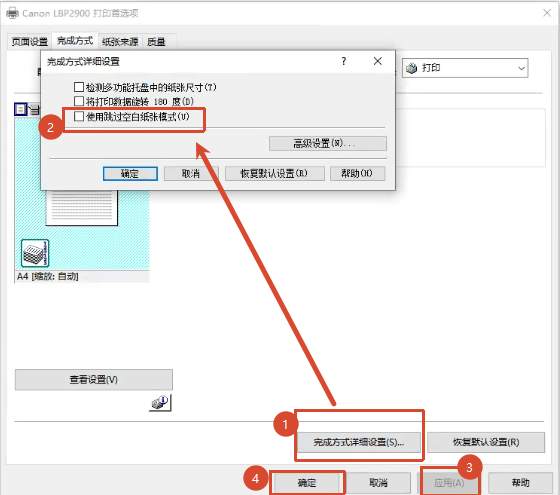Toggle 将打印数据旋转 180 度 checkbox
Image resolution: width=560 pixels, height=495 pixels.
point(79,101)
